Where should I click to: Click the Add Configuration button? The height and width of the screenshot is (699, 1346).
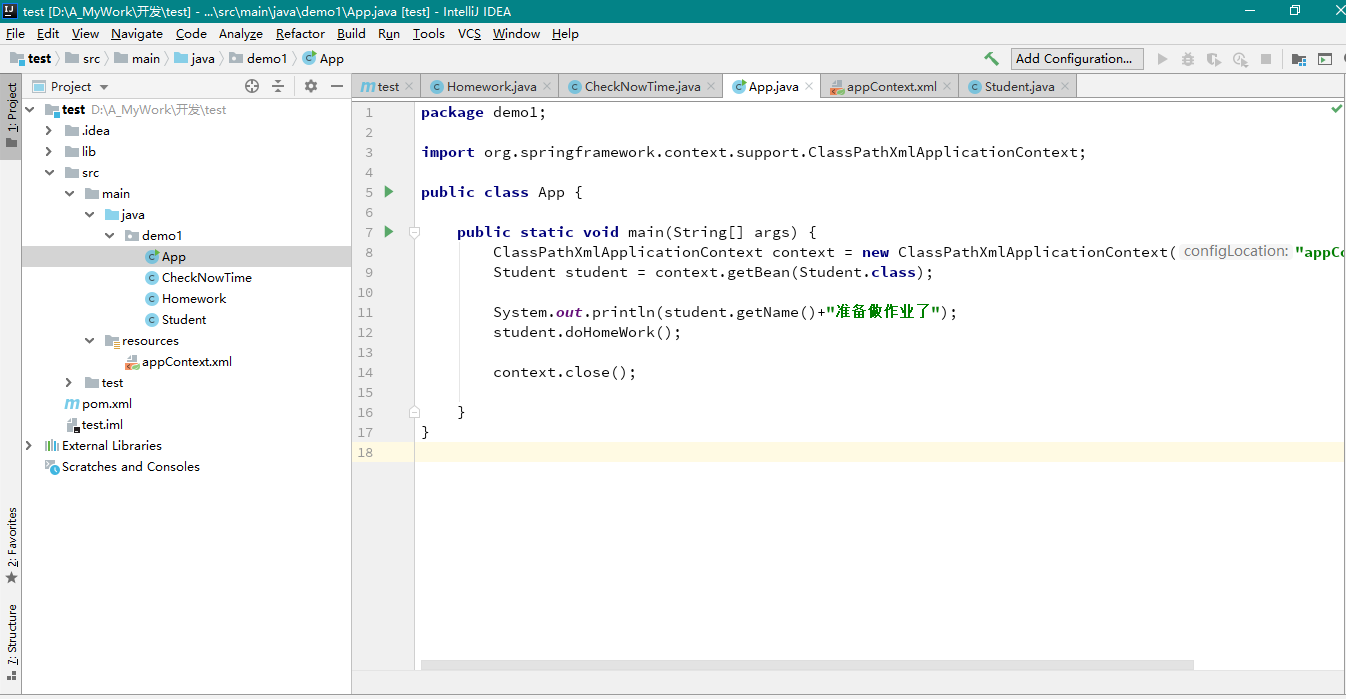1073,59
